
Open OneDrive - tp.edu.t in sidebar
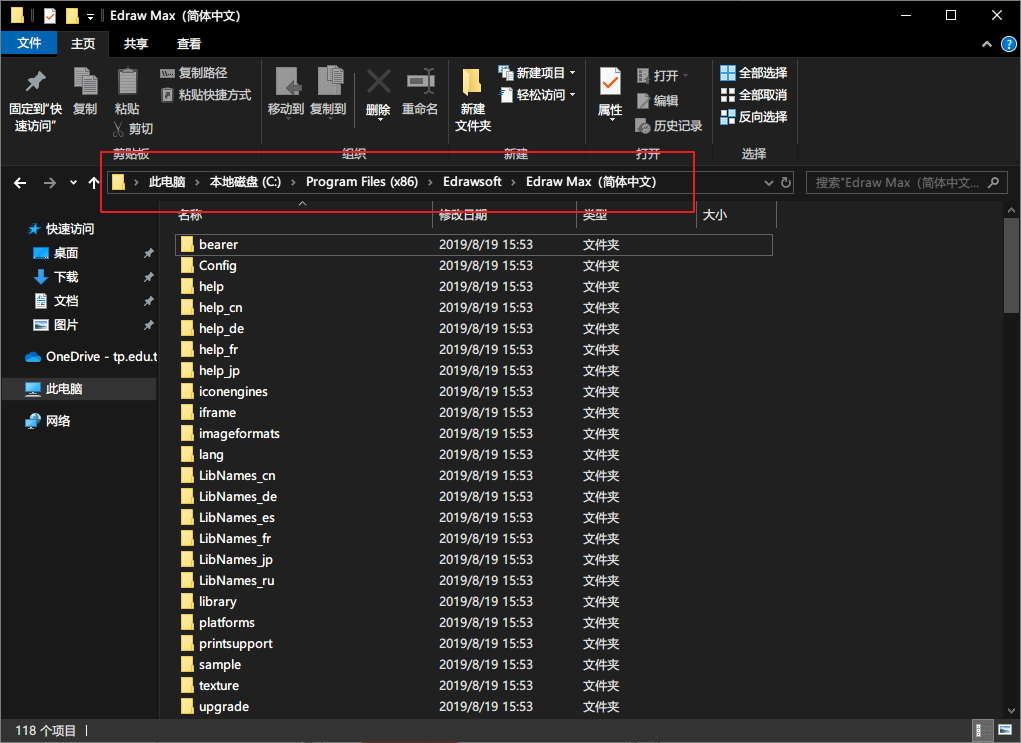91,357
